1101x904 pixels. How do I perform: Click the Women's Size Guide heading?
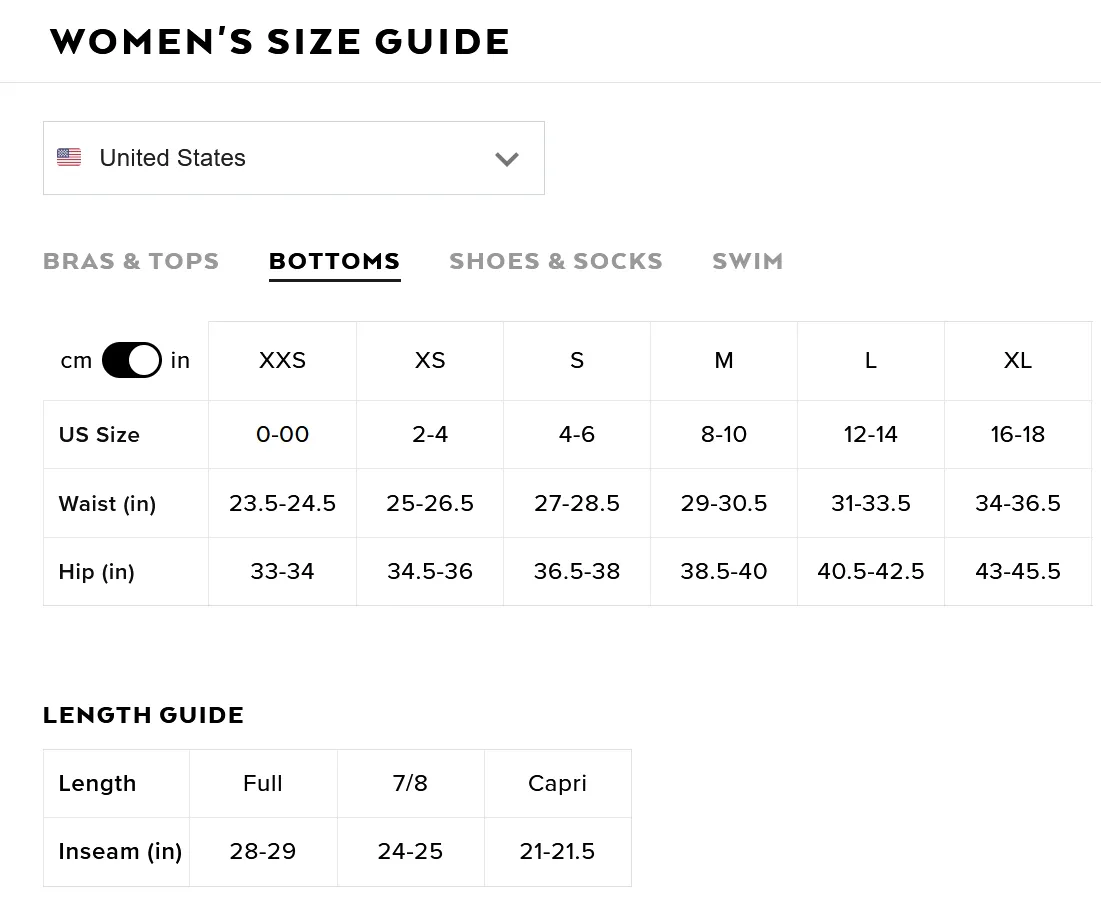(x=279, y=41)
